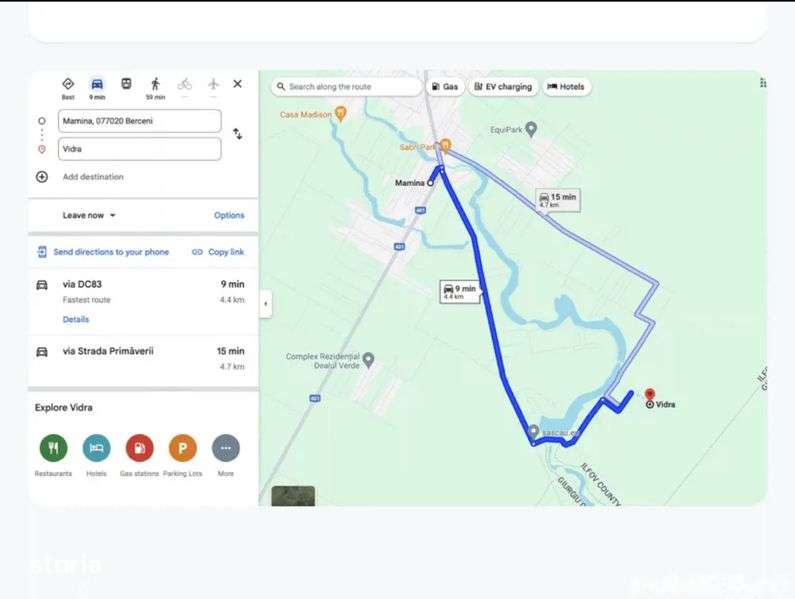Filter by Gas along the route
This screenshot has height=599, width=795.
click(x=445, y=87)
